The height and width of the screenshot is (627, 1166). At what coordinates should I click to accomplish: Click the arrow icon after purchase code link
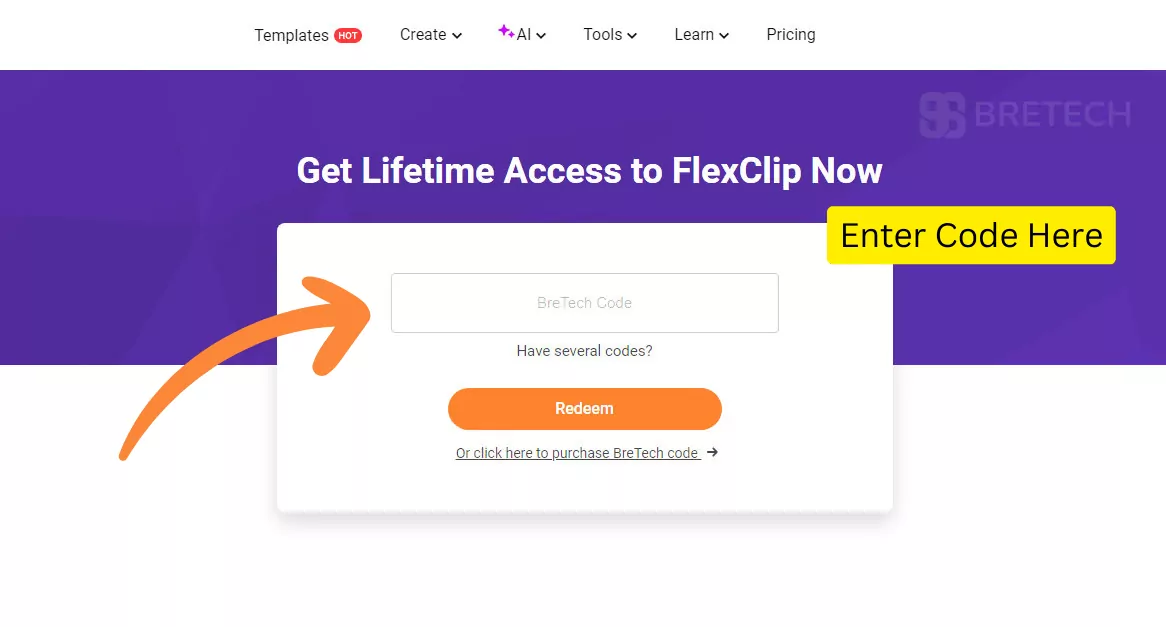pos(712,452)
